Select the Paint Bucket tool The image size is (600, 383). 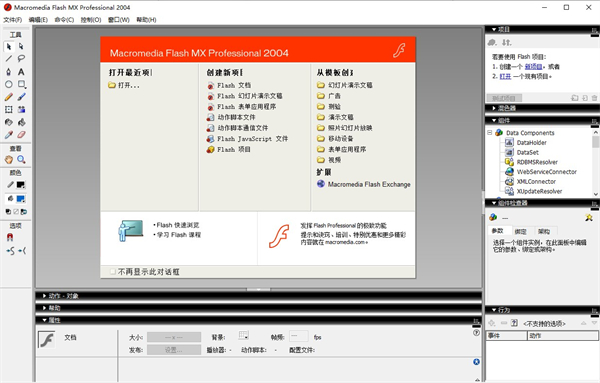click(x=21, y=122)
